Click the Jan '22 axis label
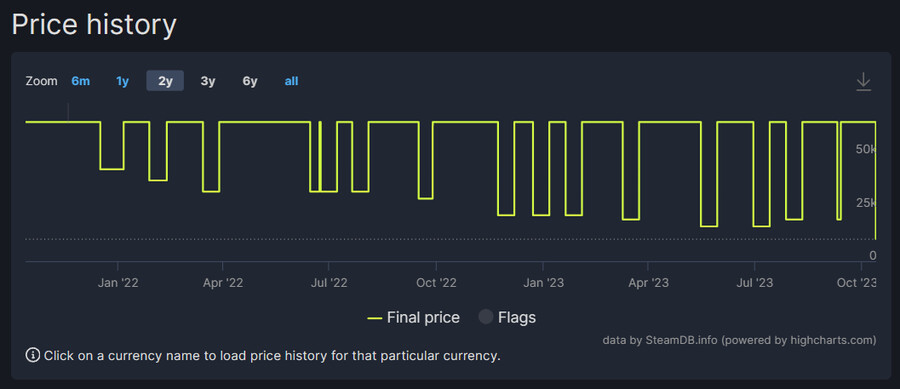Image resolution: width=900 pixels, height=389 pixels. [x=118, y=283]
